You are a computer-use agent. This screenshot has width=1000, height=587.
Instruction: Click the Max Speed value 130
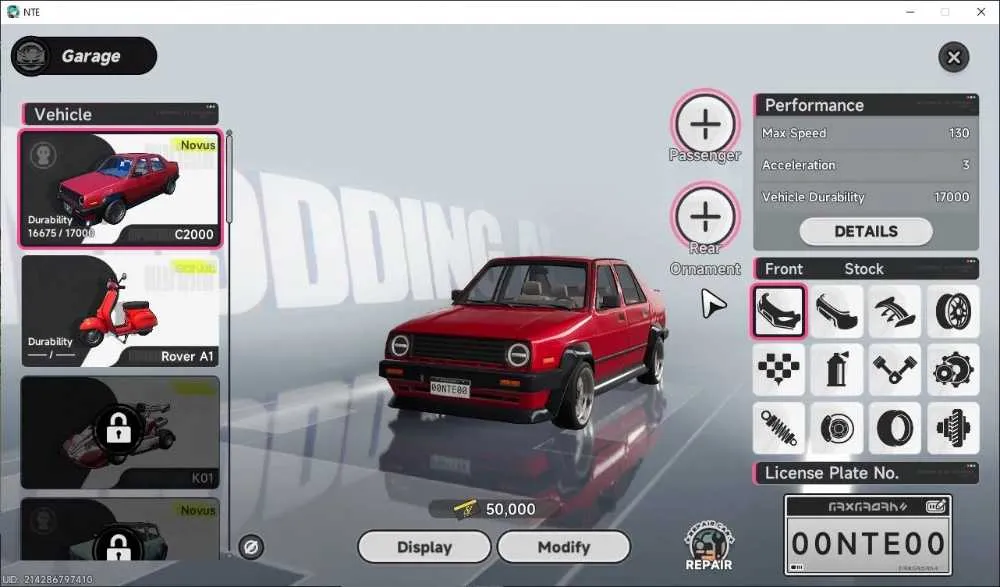pos(959,133)
